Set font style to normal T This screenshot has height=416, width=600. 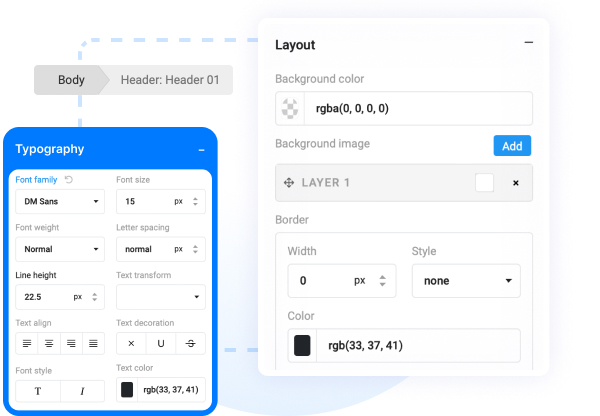[x=38, y=391]
